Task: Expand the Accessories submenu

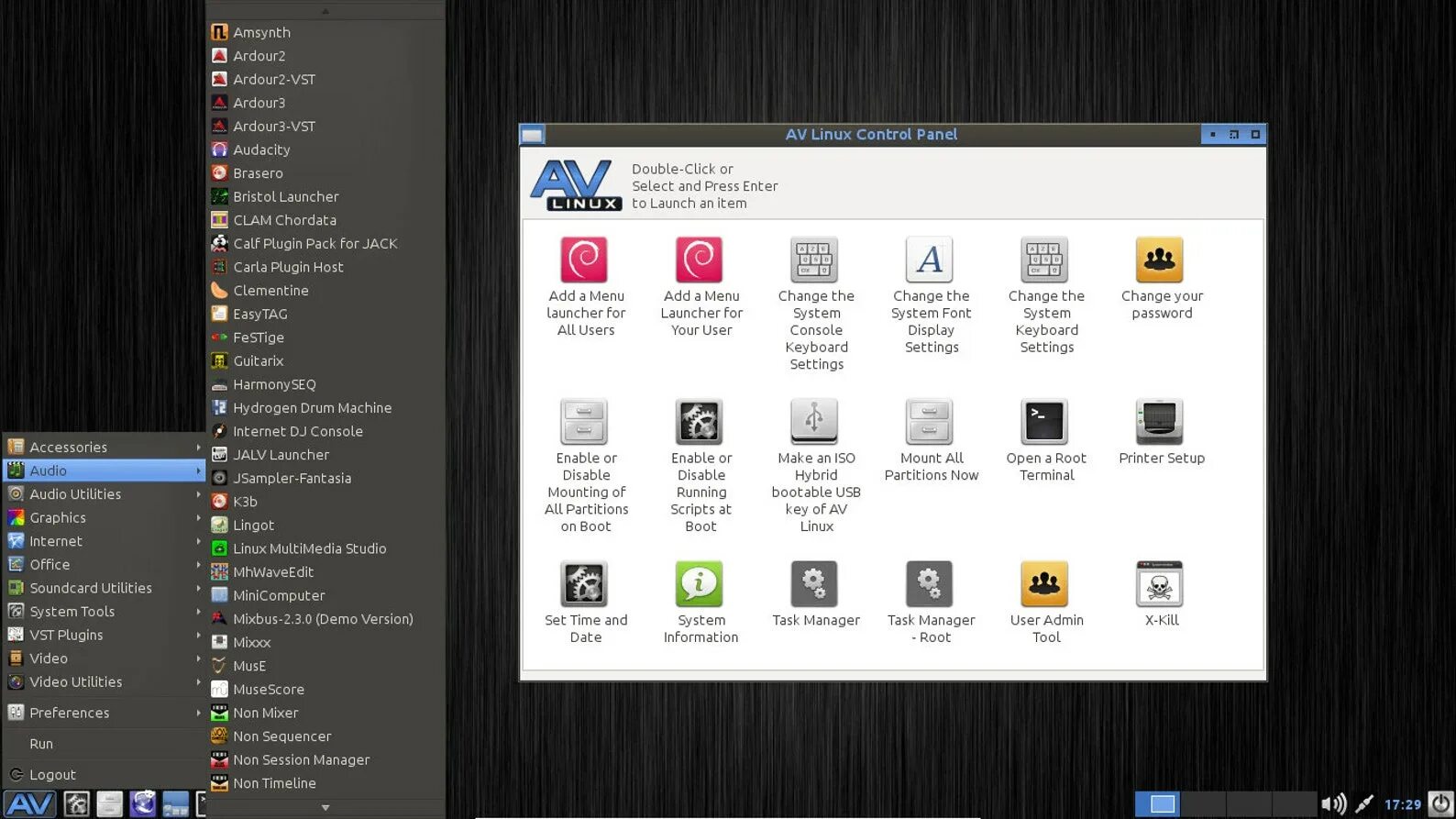Action: pos(104,447)
